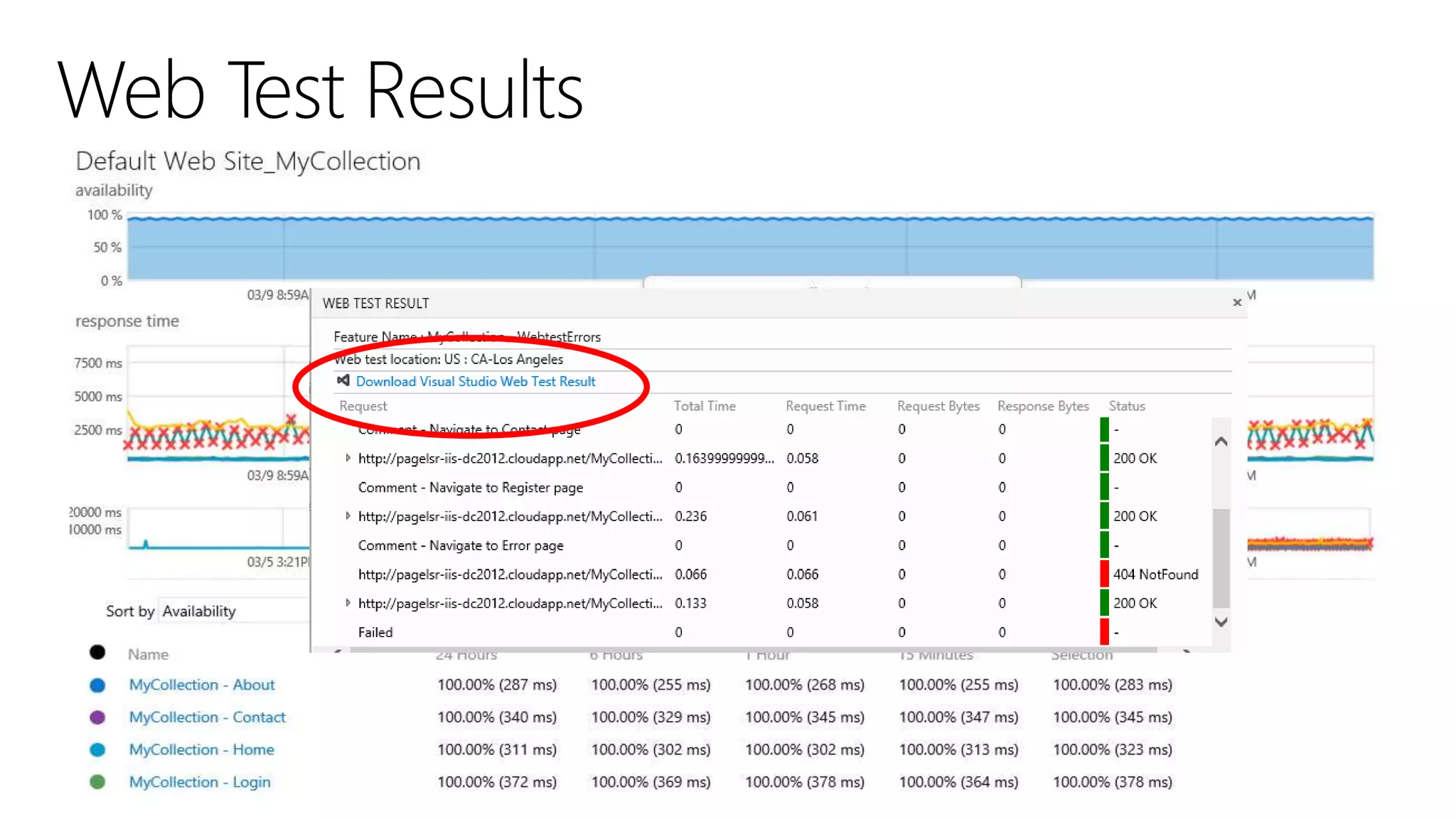This screenshot has height=819, width=1456.
Task: Click the Status column header
Action: 1127,406
